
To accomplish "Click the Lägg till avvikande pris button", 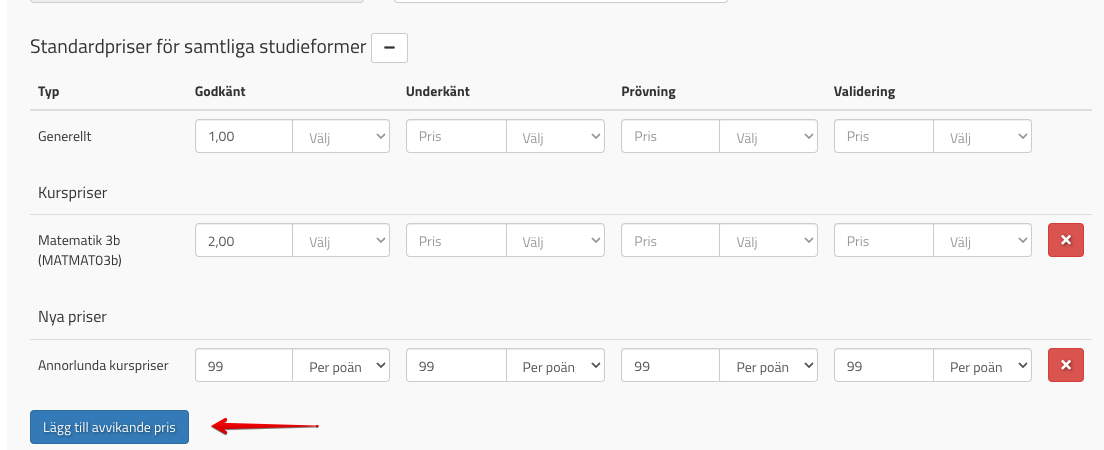I will click(x=109, y=427).
